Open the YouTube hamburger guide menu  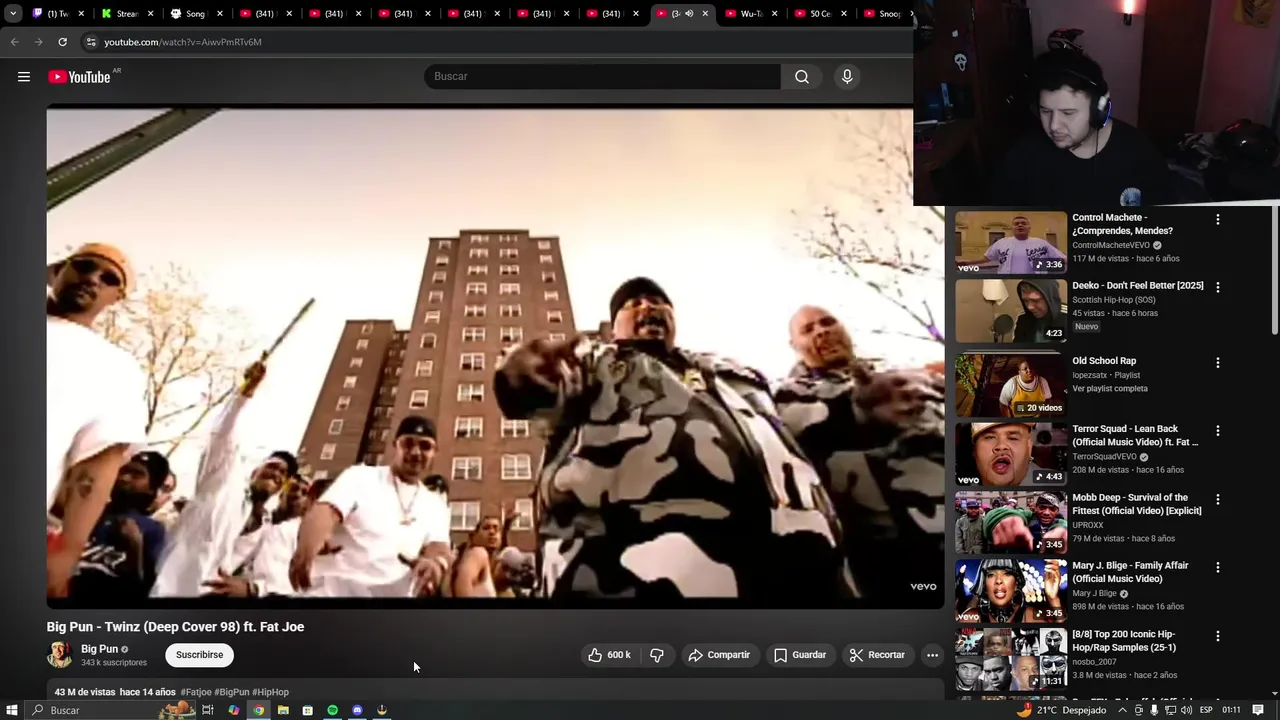[x=24, y=77]
